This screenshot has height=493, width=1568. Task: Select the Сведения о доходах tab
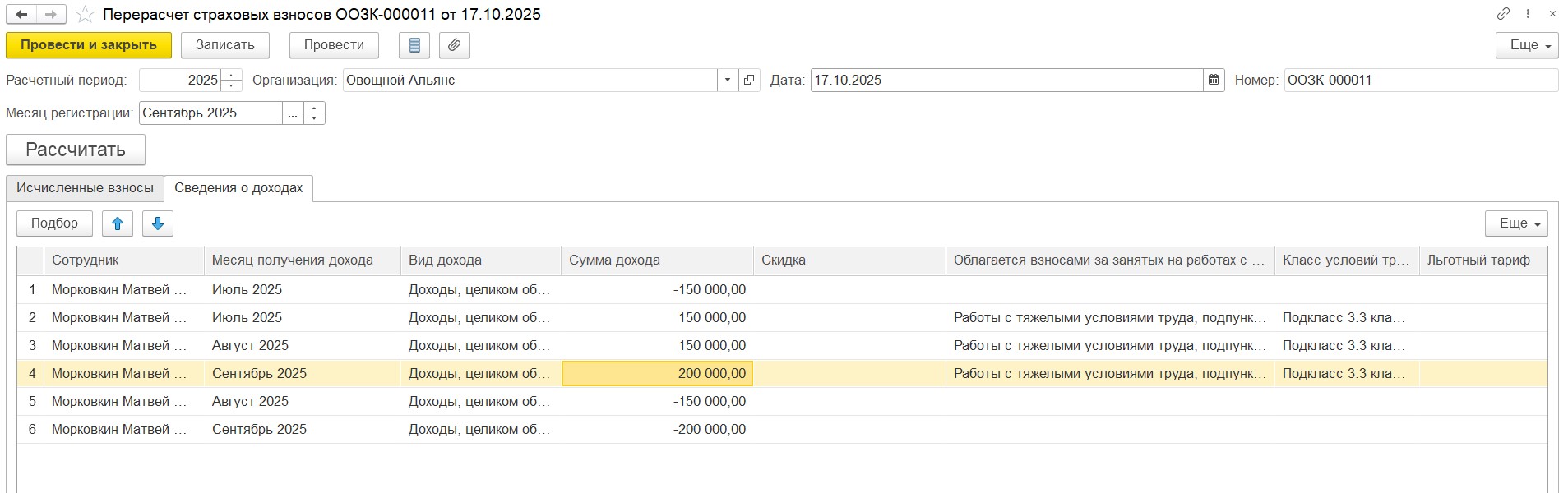238,188
